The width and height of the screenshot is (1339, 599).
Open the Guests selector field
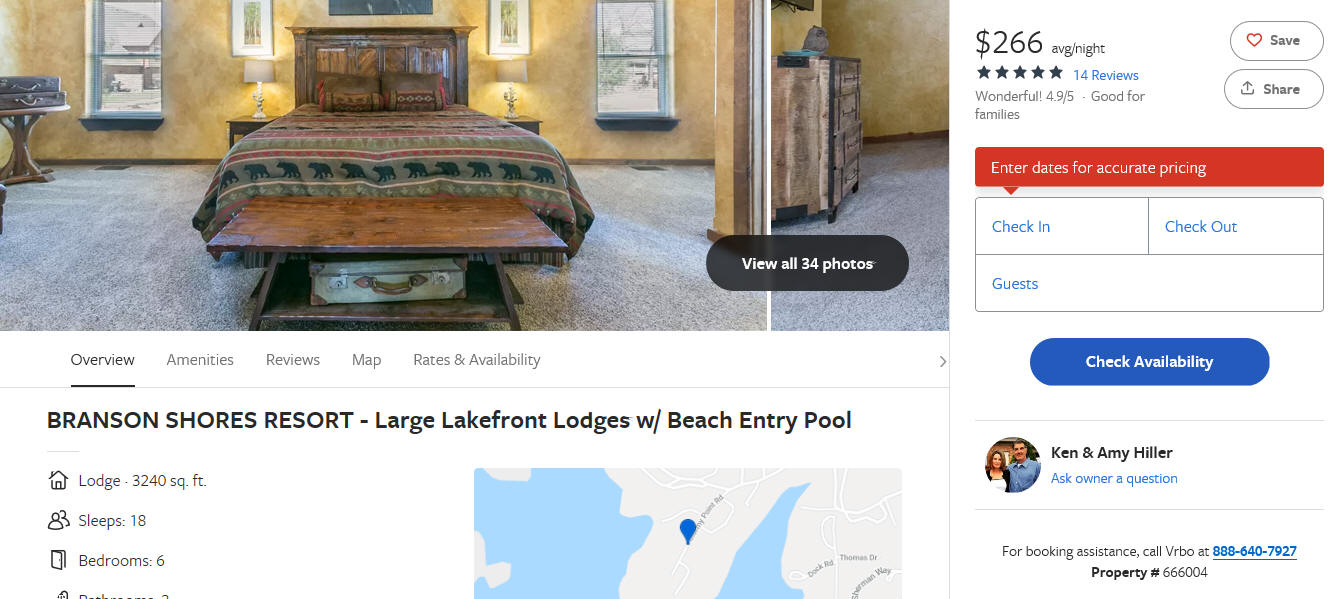pos(1149,283)
